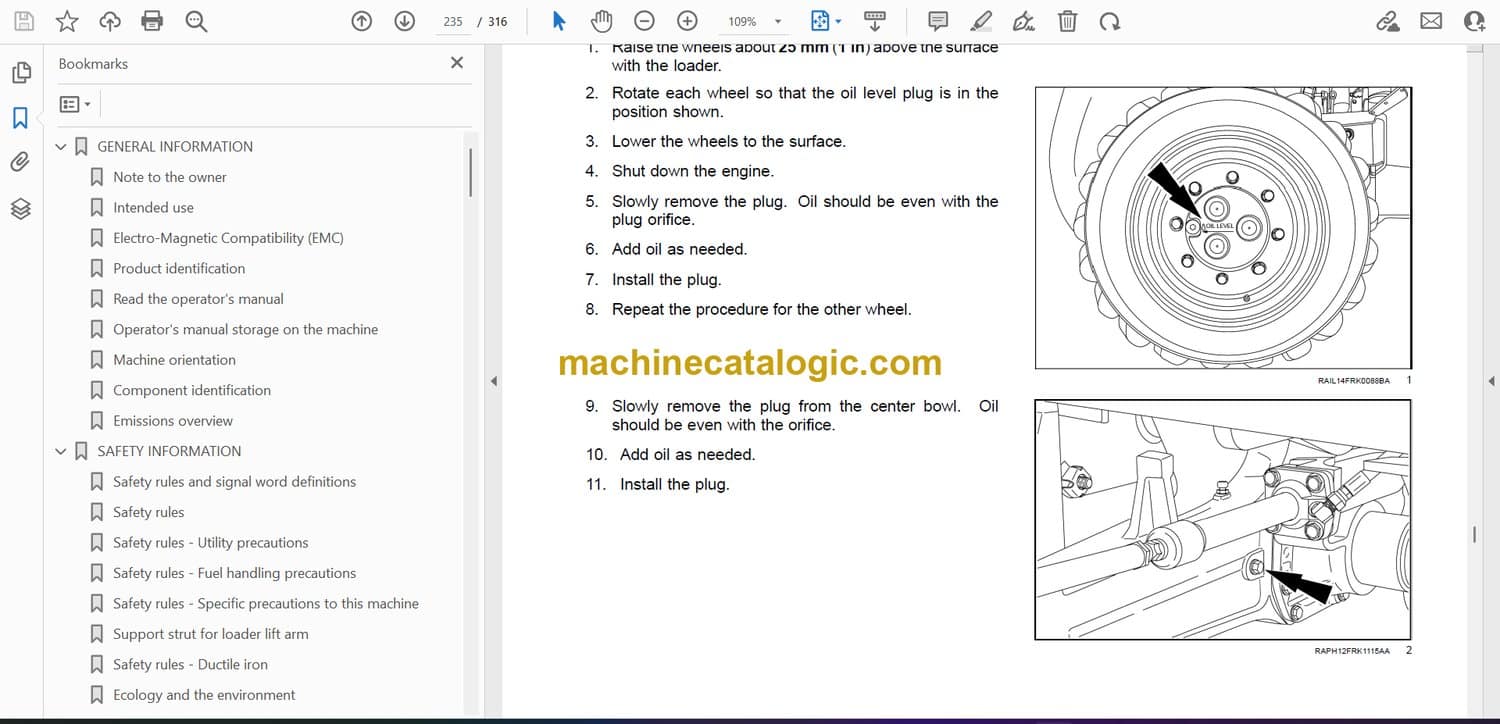1500x724 pixels.
Task: Open Operator's manual storage on the machine
Action: click(x=246, y=329)
